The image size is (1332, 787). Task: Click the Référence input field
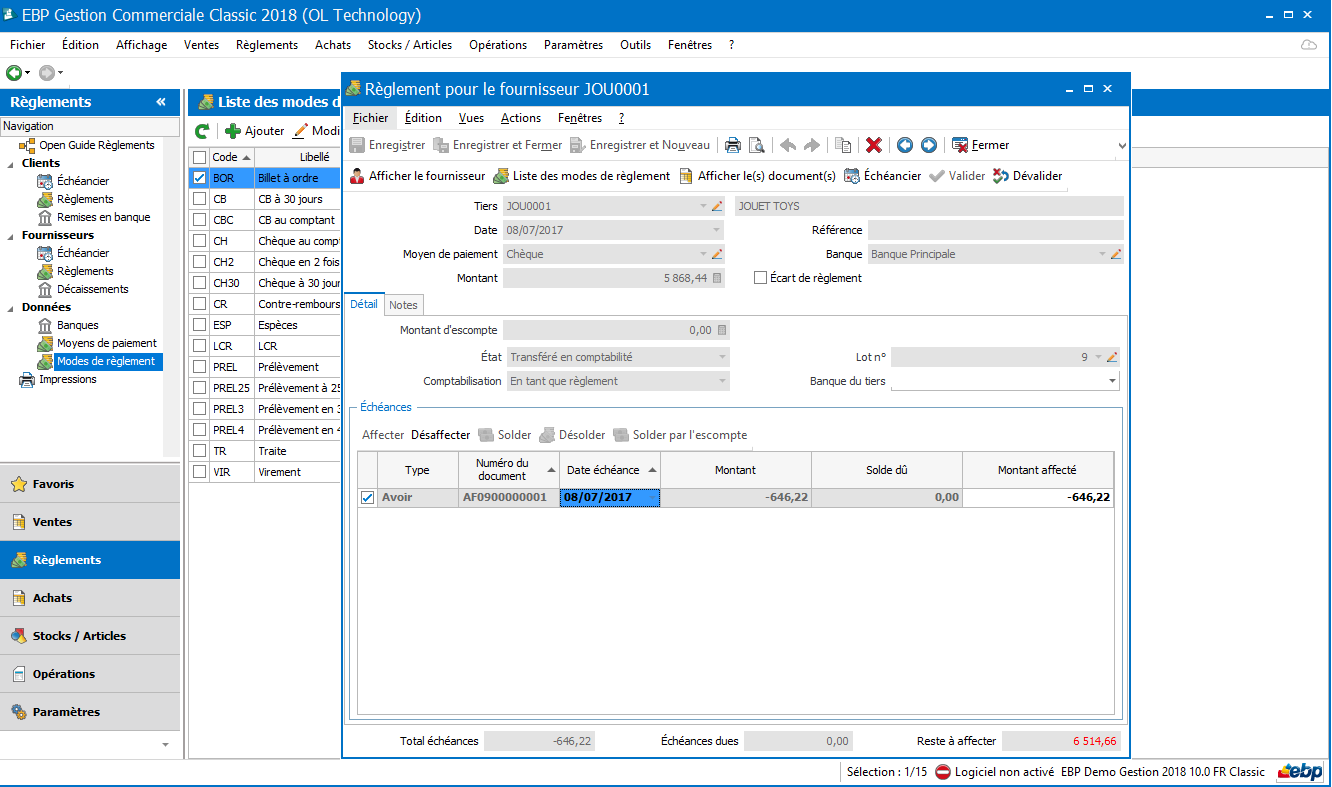(996, 229)
